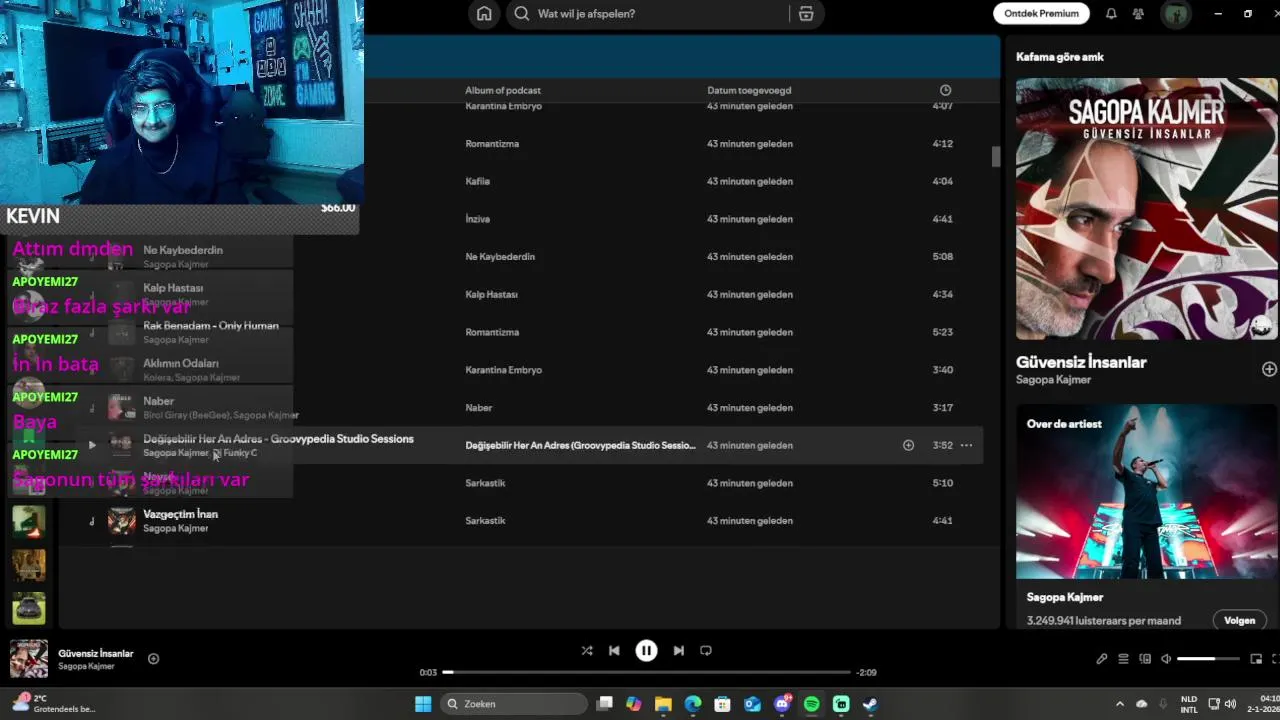This screenshot has height=720, width=1280.
Task: Follow the artist with the Volgen button
Action: (1239, 620)
